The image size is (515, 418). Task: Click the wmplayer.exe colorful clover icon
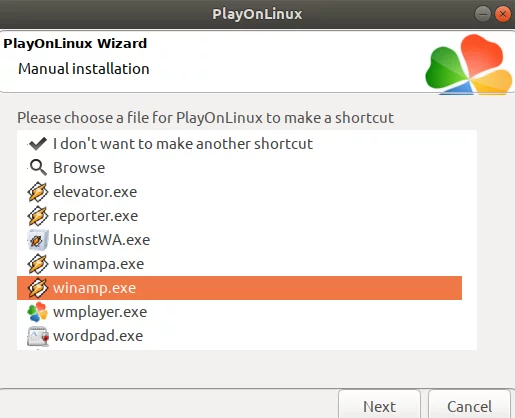pyautogui.click(x=38, y=312)
